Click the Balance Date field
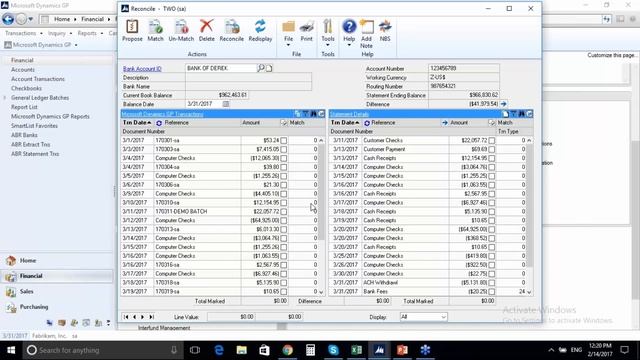The image size is (640, 360). pos(204,104)
